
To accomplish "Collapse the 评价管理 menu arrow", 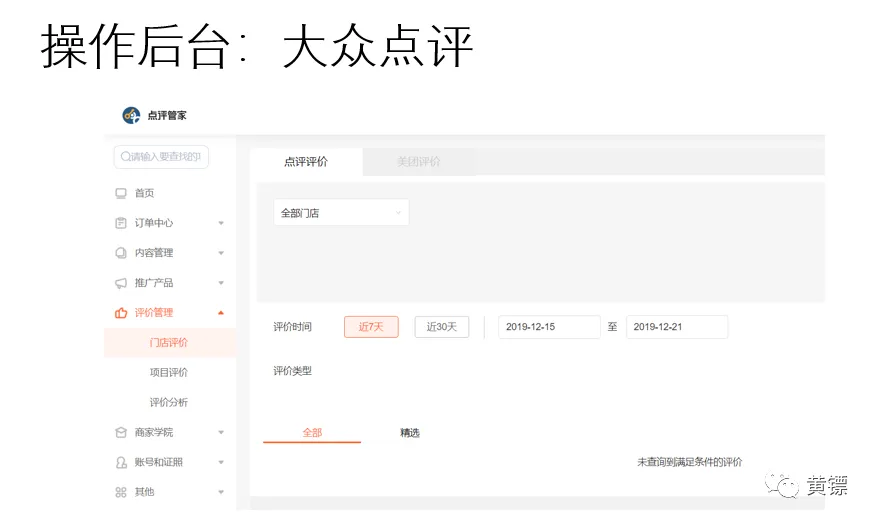I will tap(221, 313).
